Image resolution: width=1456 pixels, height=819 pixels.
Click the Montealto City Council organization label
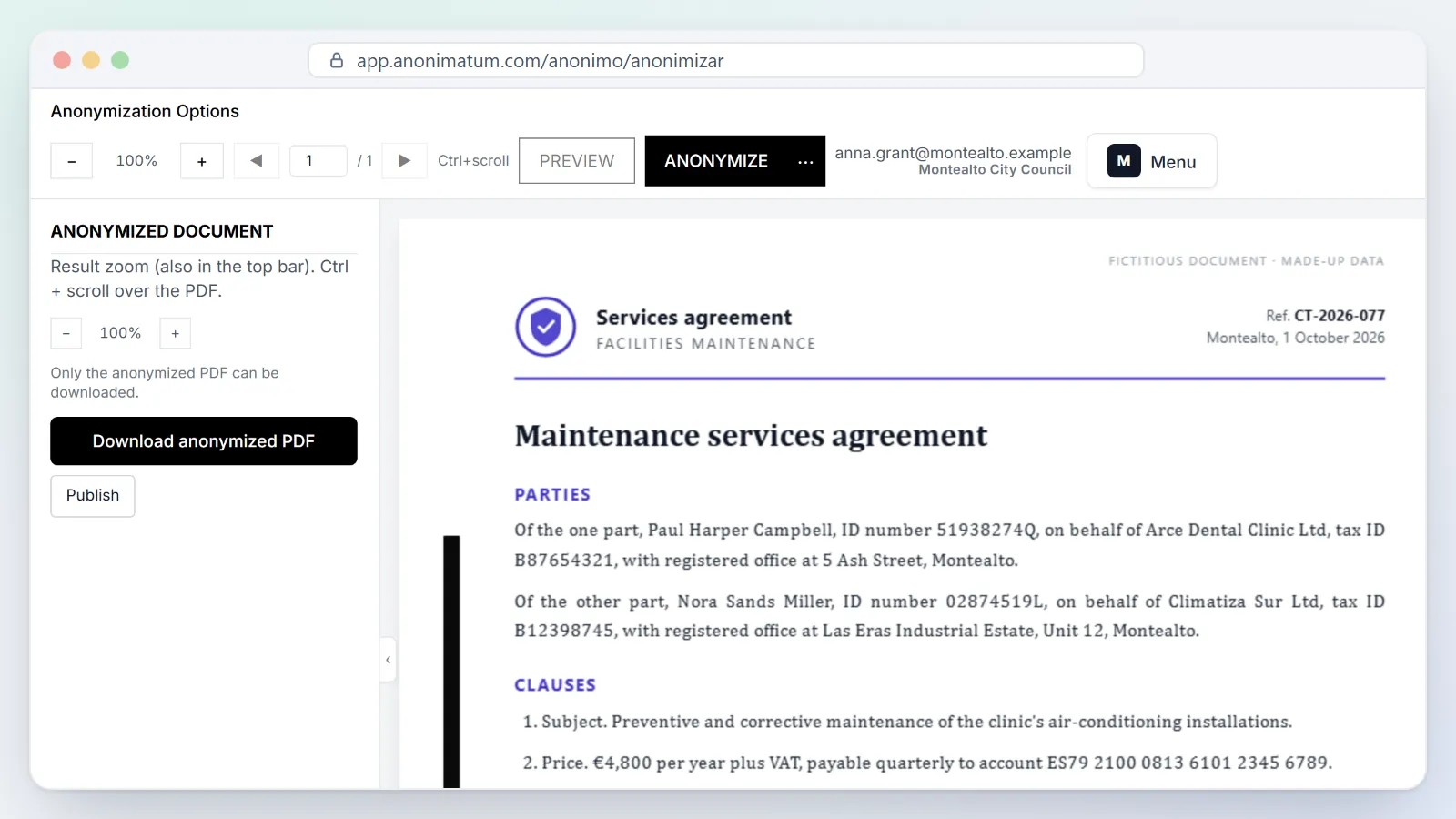(995, 170)
